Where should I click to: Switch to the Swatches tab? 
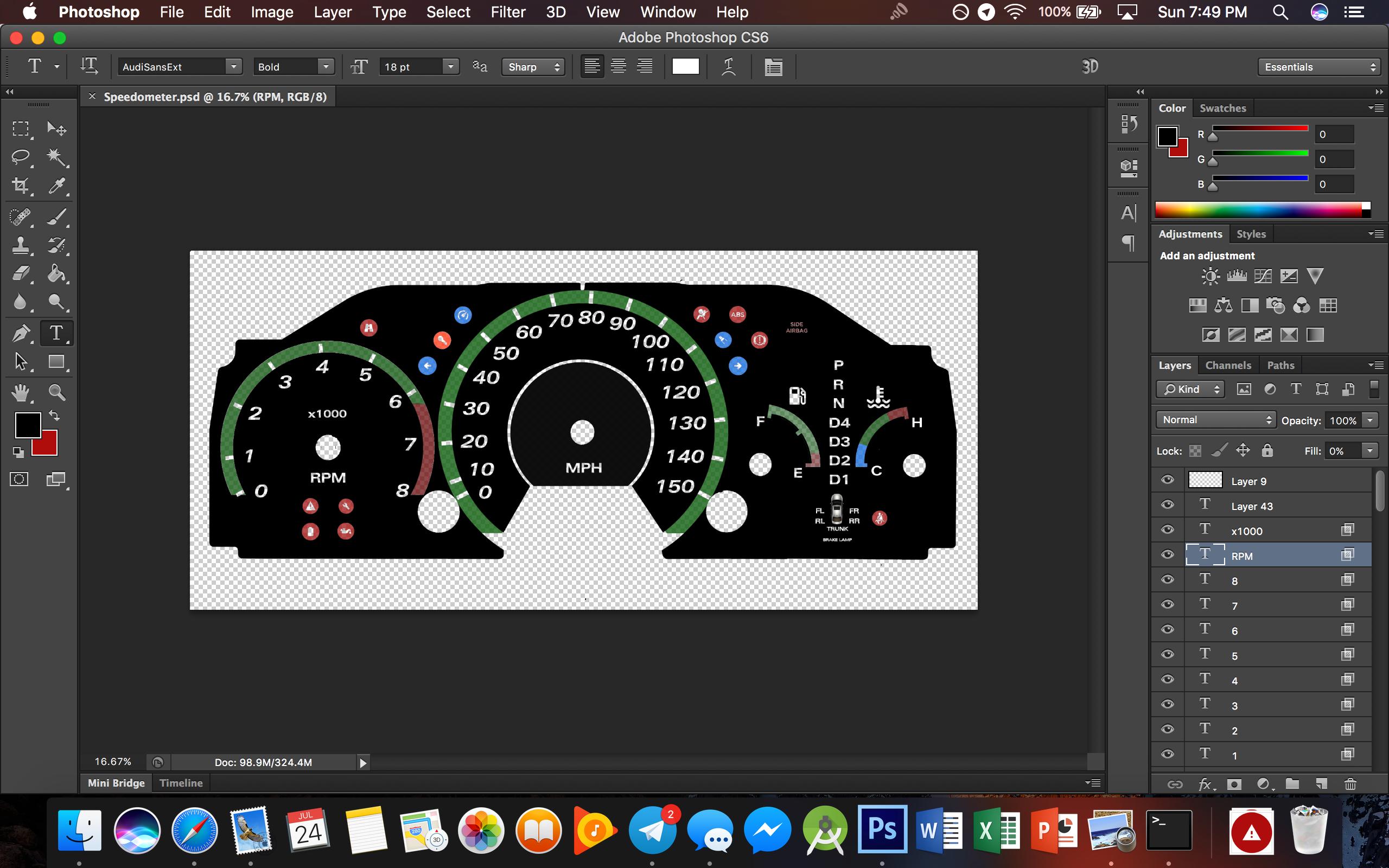click(1222, 108)
